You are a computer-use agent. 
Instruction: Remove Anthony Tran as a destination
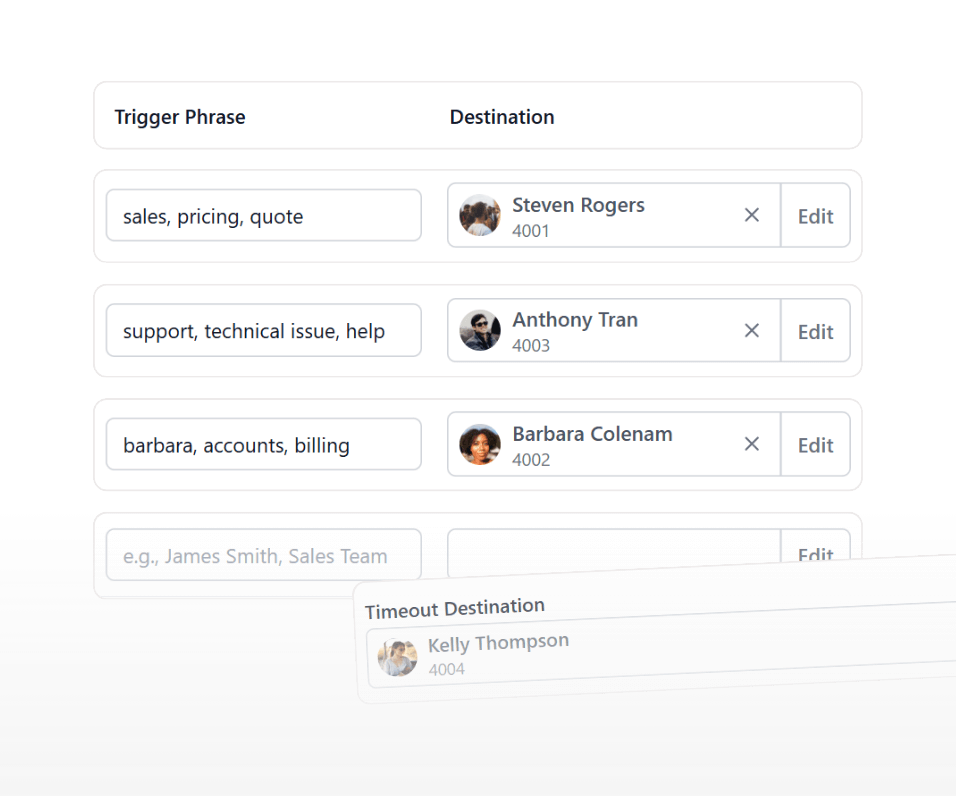pyautogui.click(x=752, y=330)
